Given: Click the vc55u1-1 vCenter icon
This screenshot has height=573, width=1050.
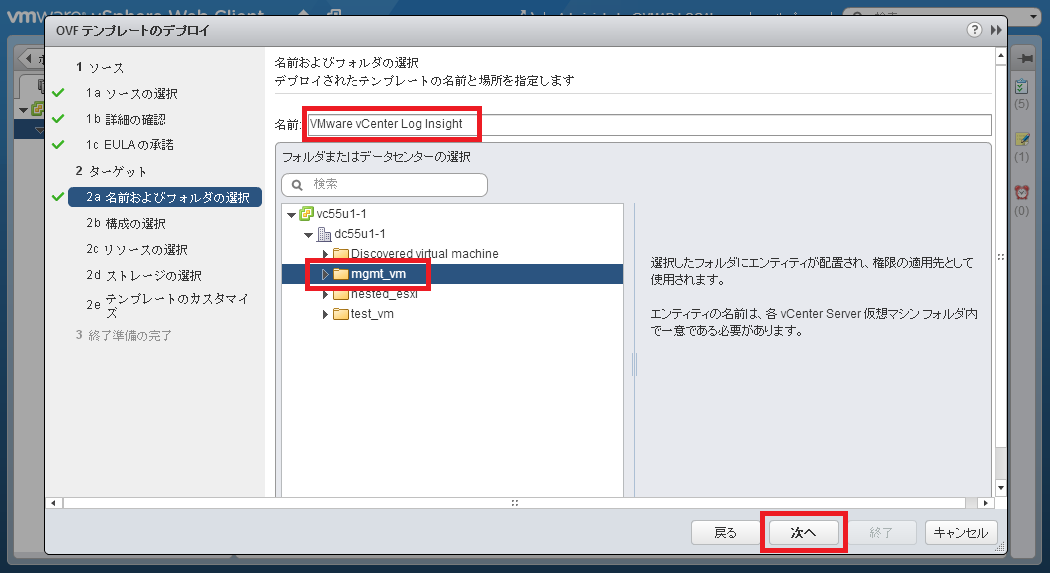Looking at the screenshot, I should pos(306,214).
